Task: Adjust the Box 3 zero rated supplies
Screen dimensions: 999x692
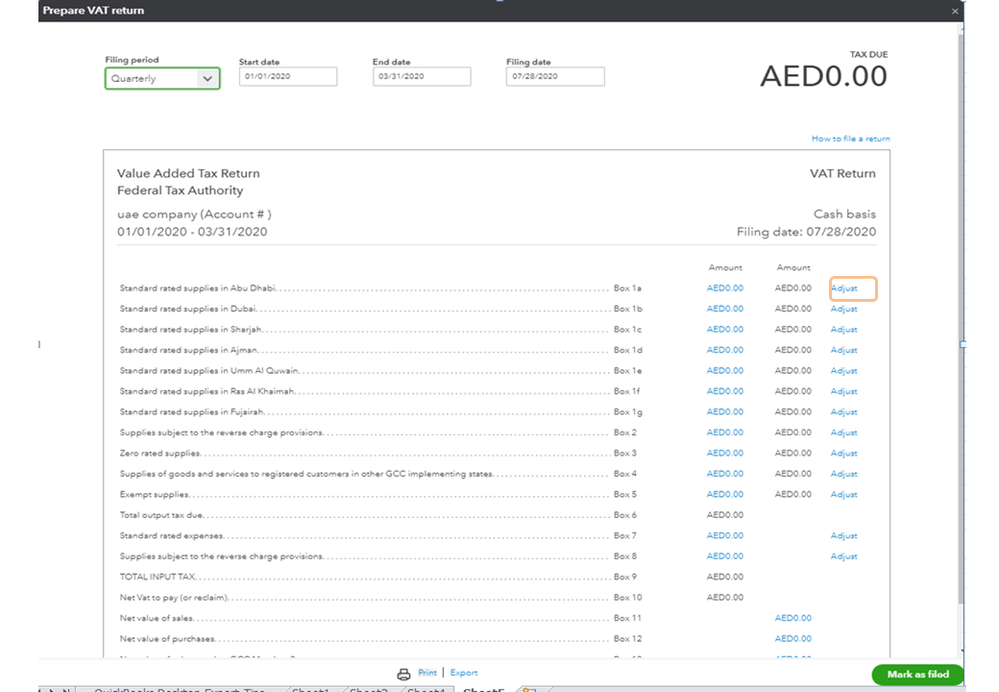Action: point(844,453)
